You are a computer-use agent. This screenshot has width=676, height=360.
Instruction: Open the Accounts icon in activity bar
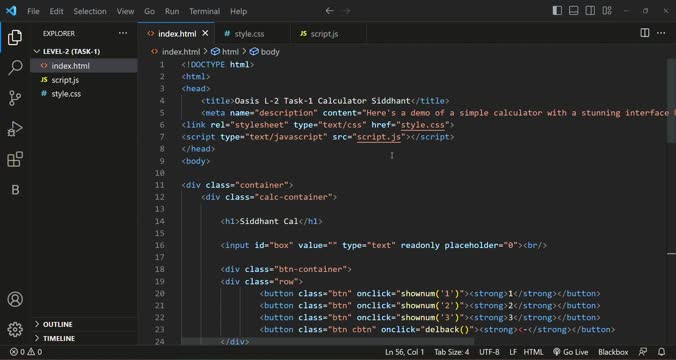pos(15,299)
